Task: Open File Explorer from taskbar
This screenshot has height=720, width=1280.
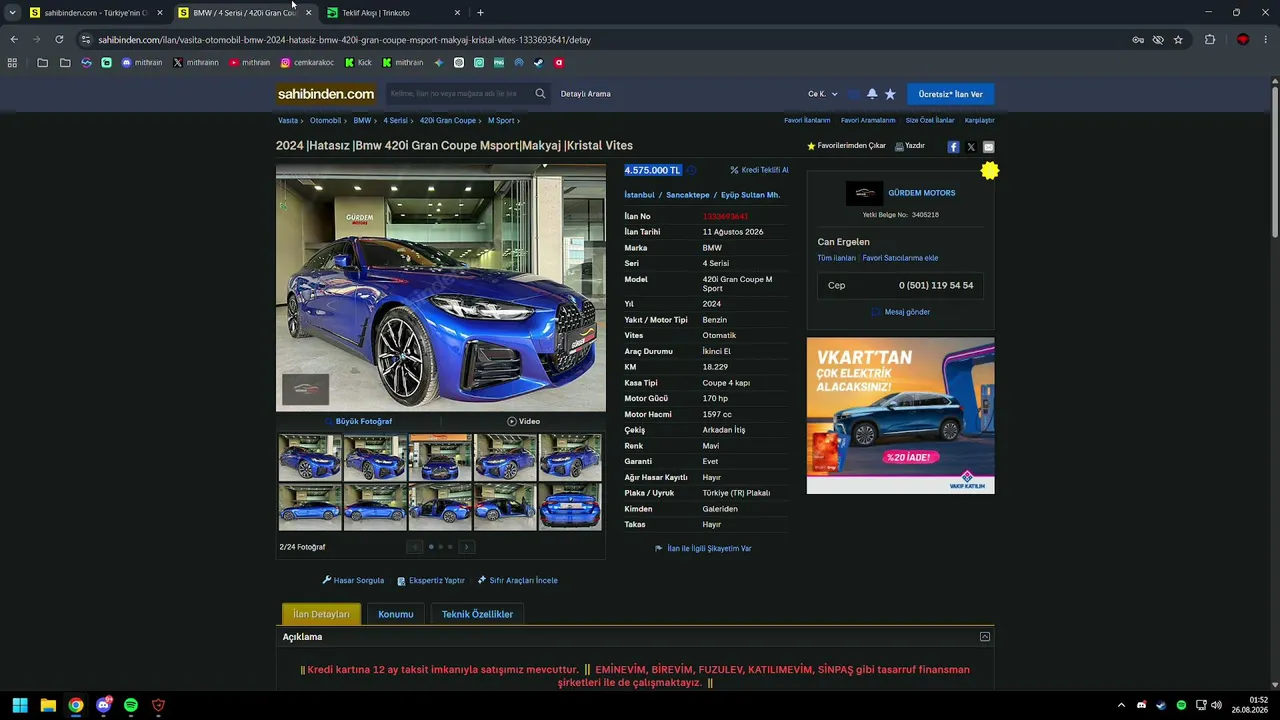Action: pyautogui.click(x=48, y=705)
